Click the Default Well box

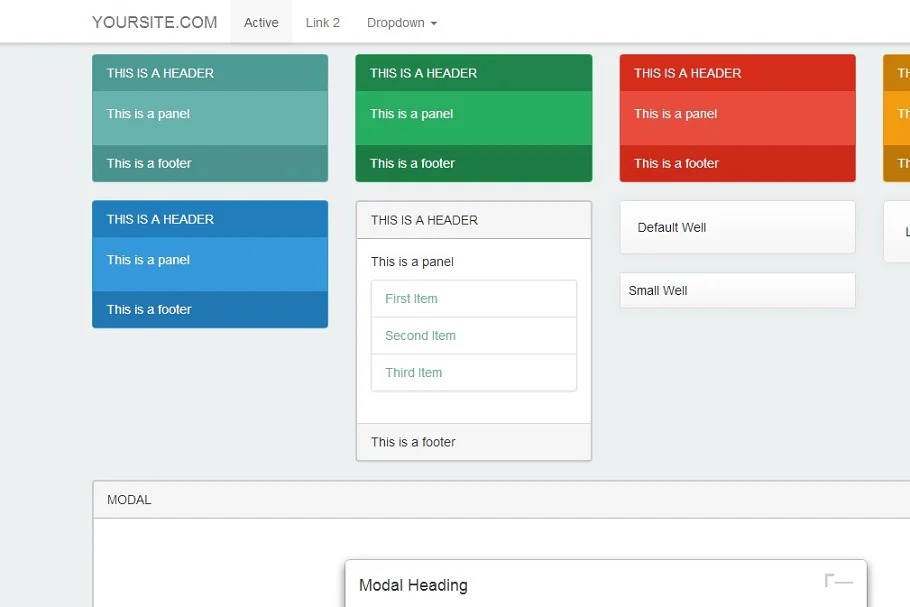(737, 227)
